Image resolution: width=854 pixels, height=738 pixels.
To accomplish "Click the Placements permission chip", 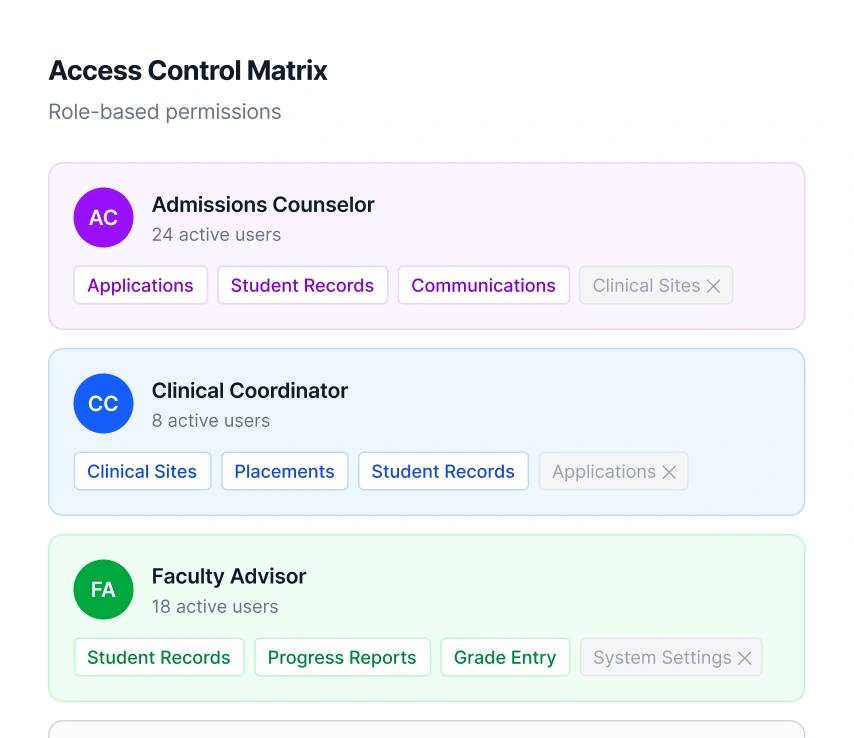I will pyautogui.click(x=284, y=471).
